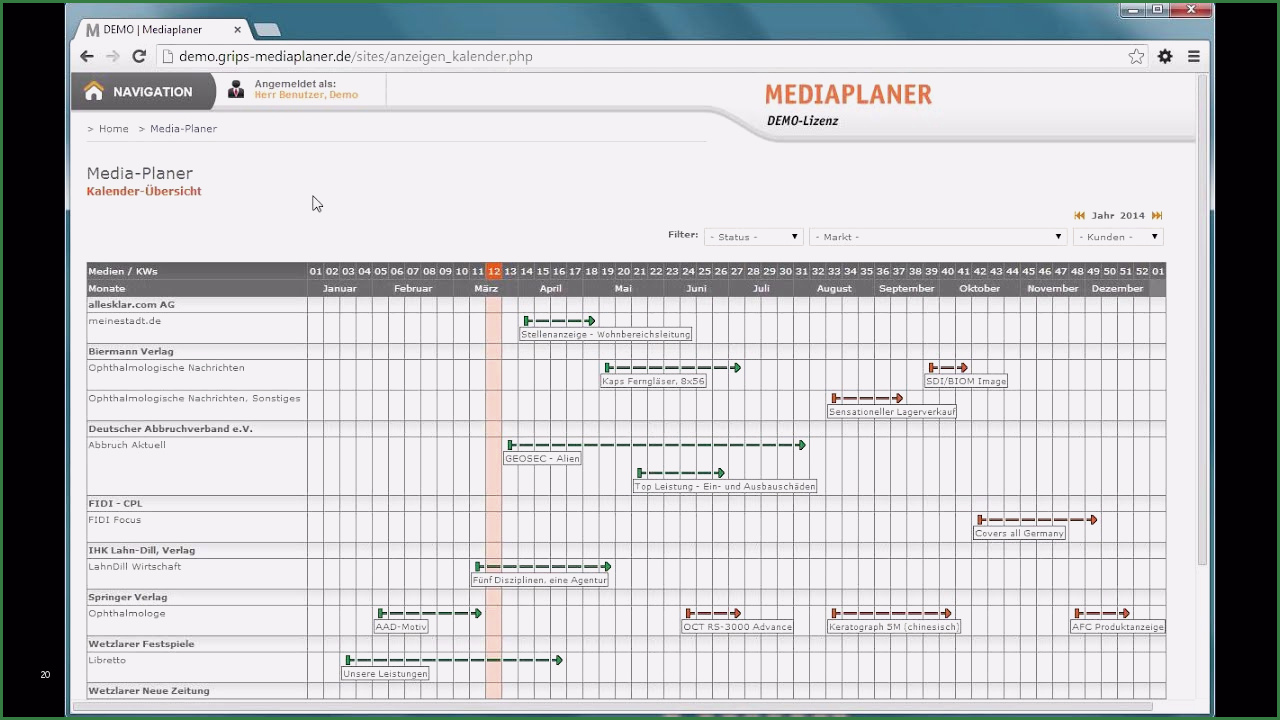Open the browser extension gear icon
The image size is (1280, 720).
coord(1165,57)
